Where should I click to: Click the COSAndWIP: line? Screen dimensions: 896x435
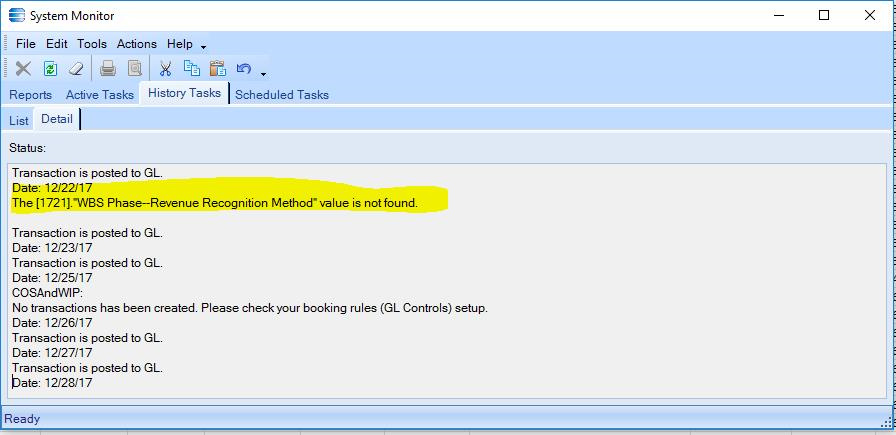coord(47,293)
